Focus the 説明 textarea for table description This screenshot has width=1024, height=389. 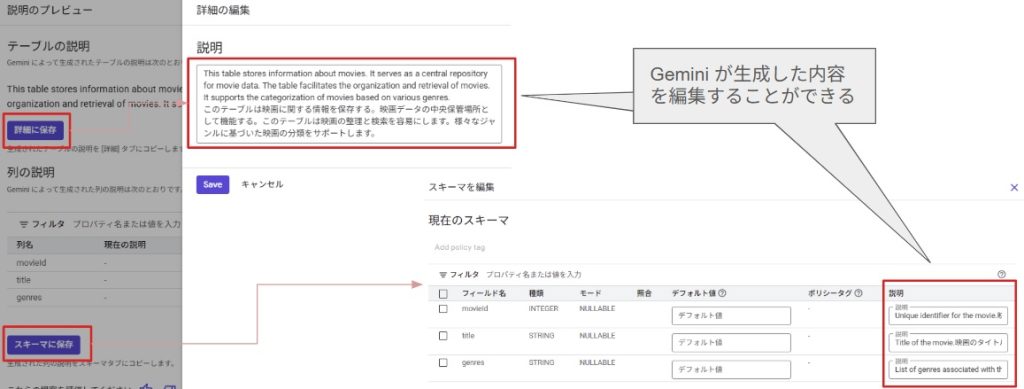click(x=349, y=104)
